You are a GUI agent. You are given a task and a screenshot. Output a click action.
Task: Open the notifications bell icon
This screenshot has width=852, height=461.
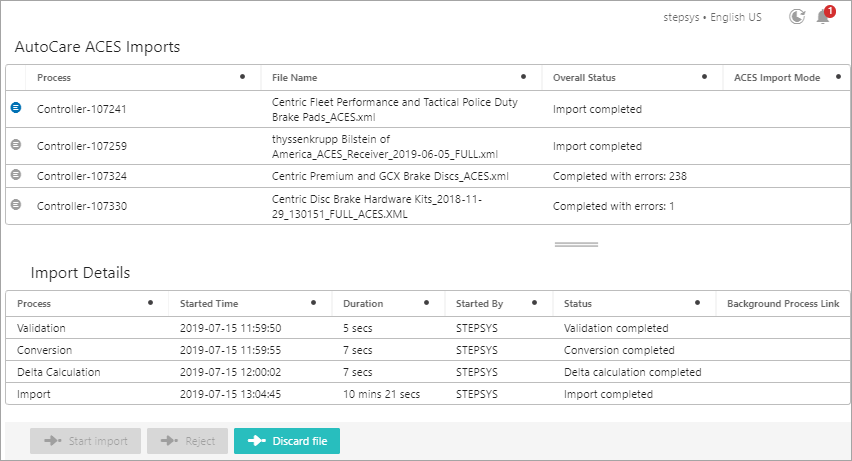coord(823,18)
